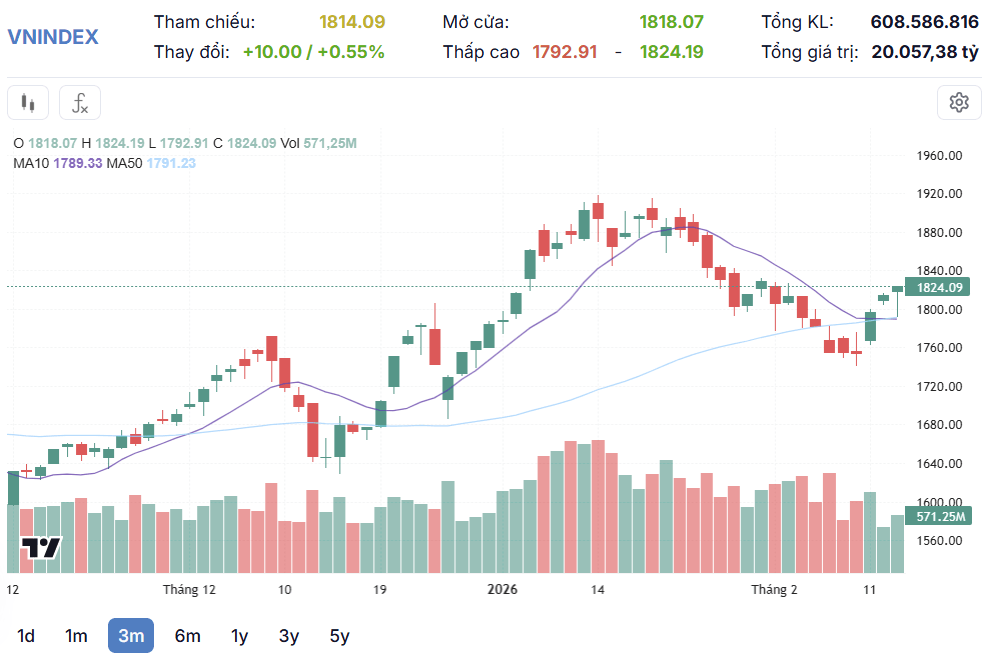The image size is (982, 661).
Task: Click the 2026 date axis marker
Action: click(502, 590)
